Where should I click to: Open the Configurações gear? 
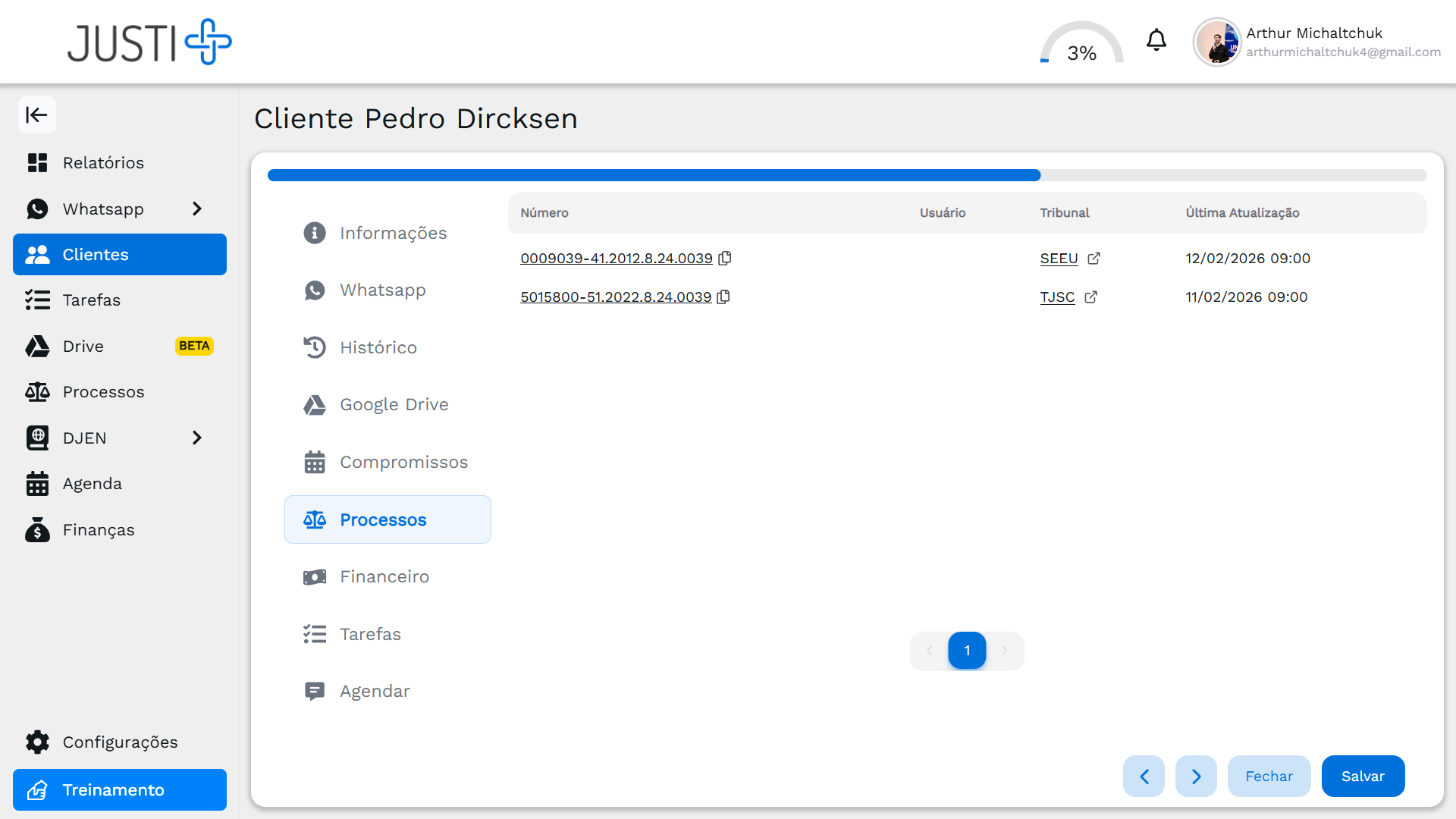[36, 742]
